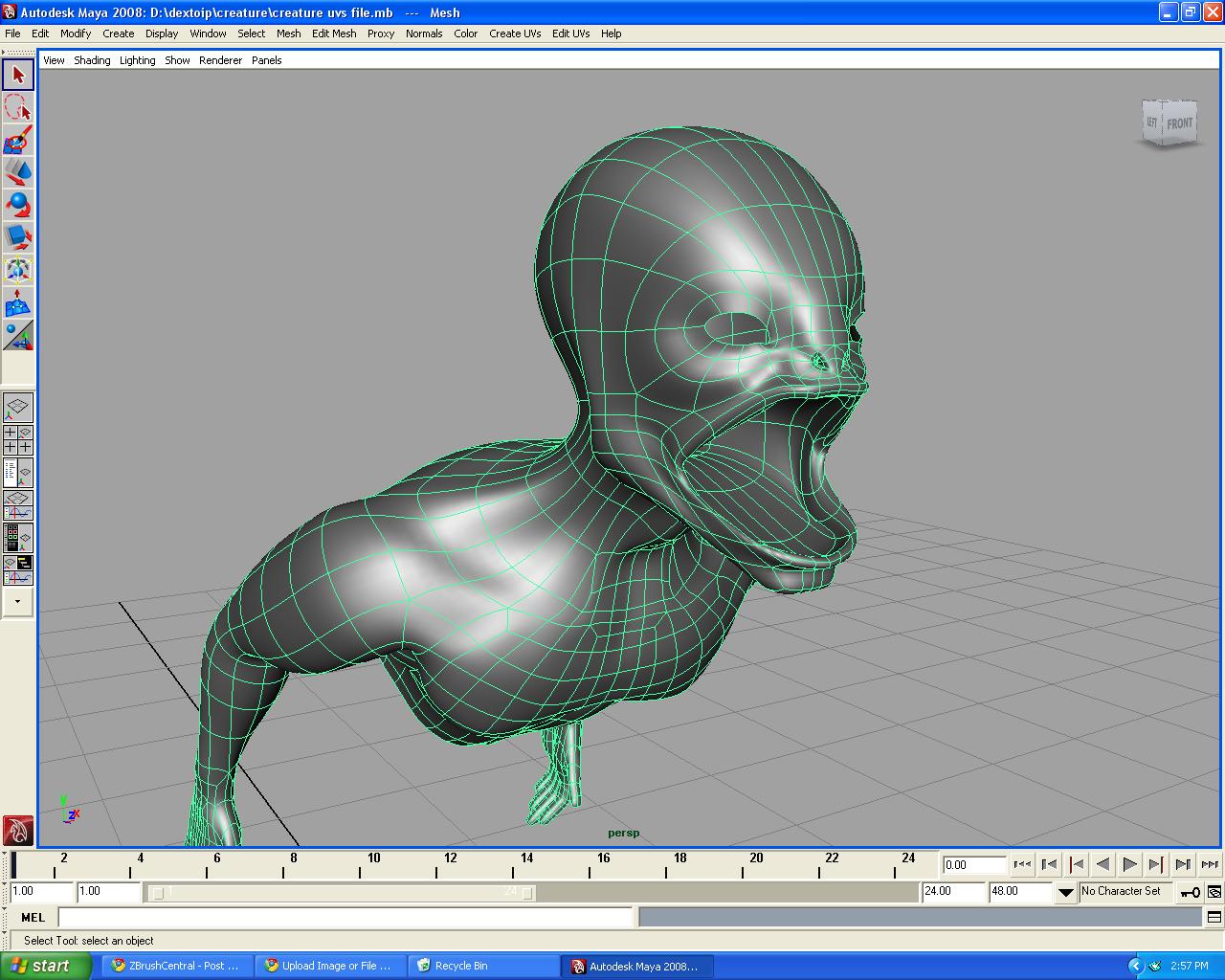The width and height of the screenshot is (1225, 980).
Task: Expand hidden system tray icons arrow
Action: [x=1135, y=966]
